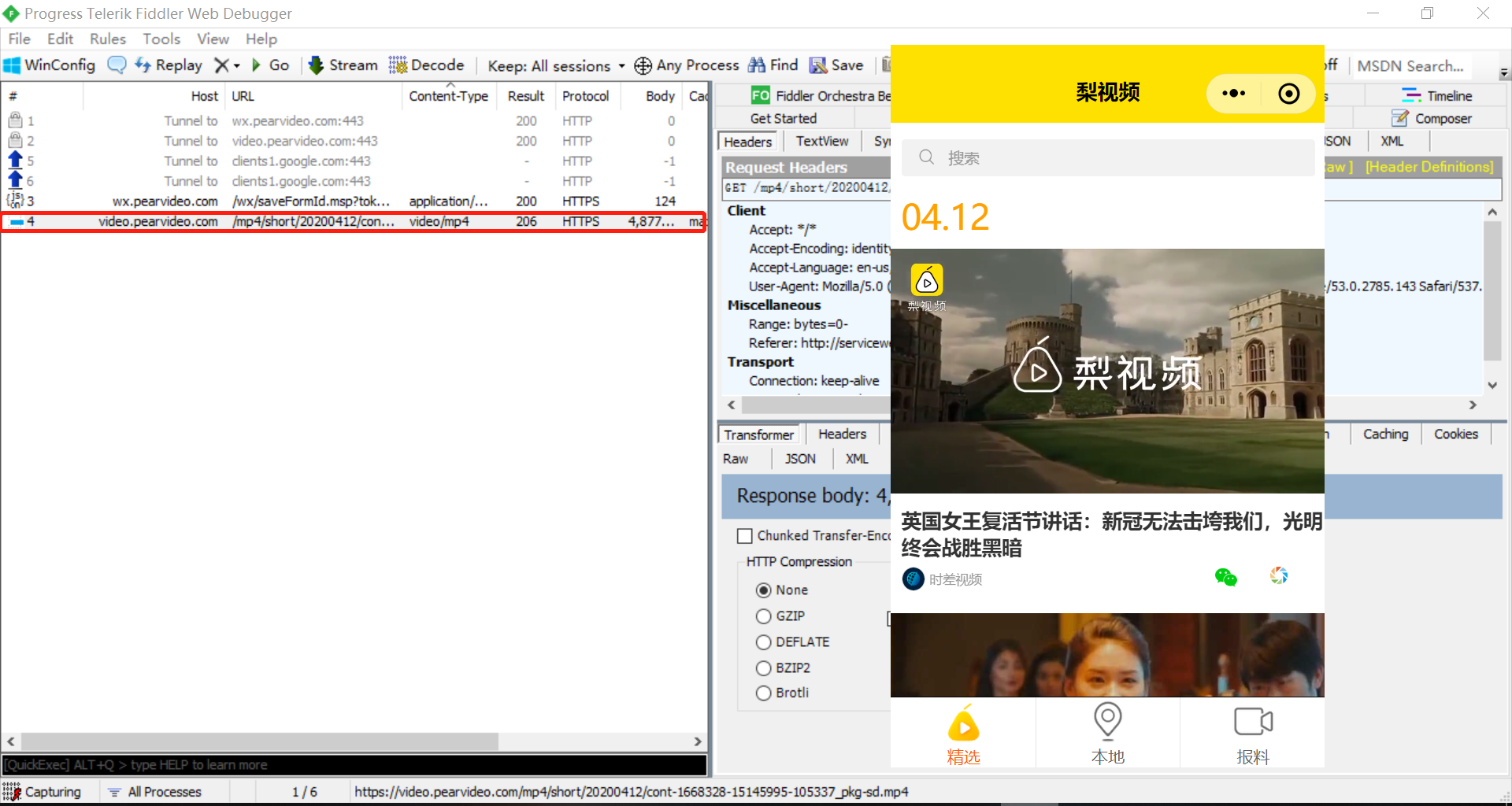Open the Get Started tab
Image resolution: width=1512 pixels, height=806 pixels.
(x=784, y=119)
